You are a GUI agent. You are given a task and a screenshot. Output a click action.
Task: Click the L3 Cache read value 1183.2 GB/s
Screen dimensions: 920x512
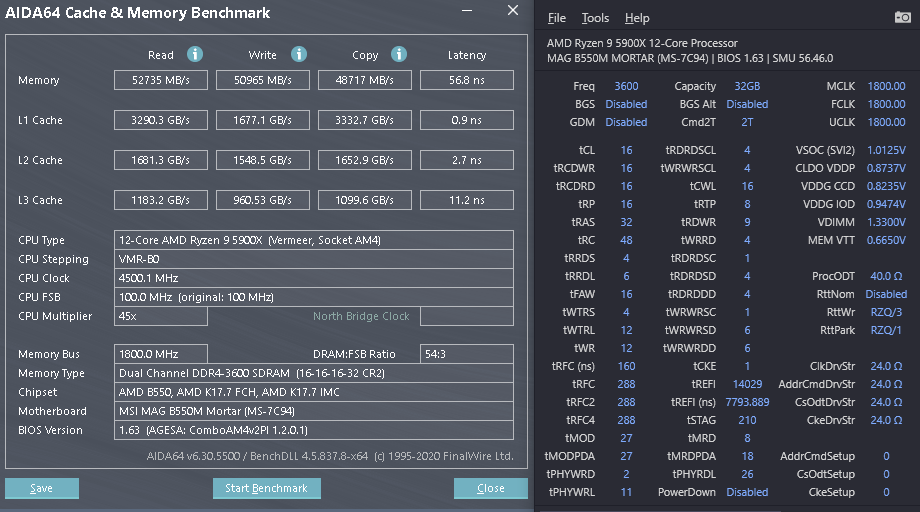coord(161,200)
